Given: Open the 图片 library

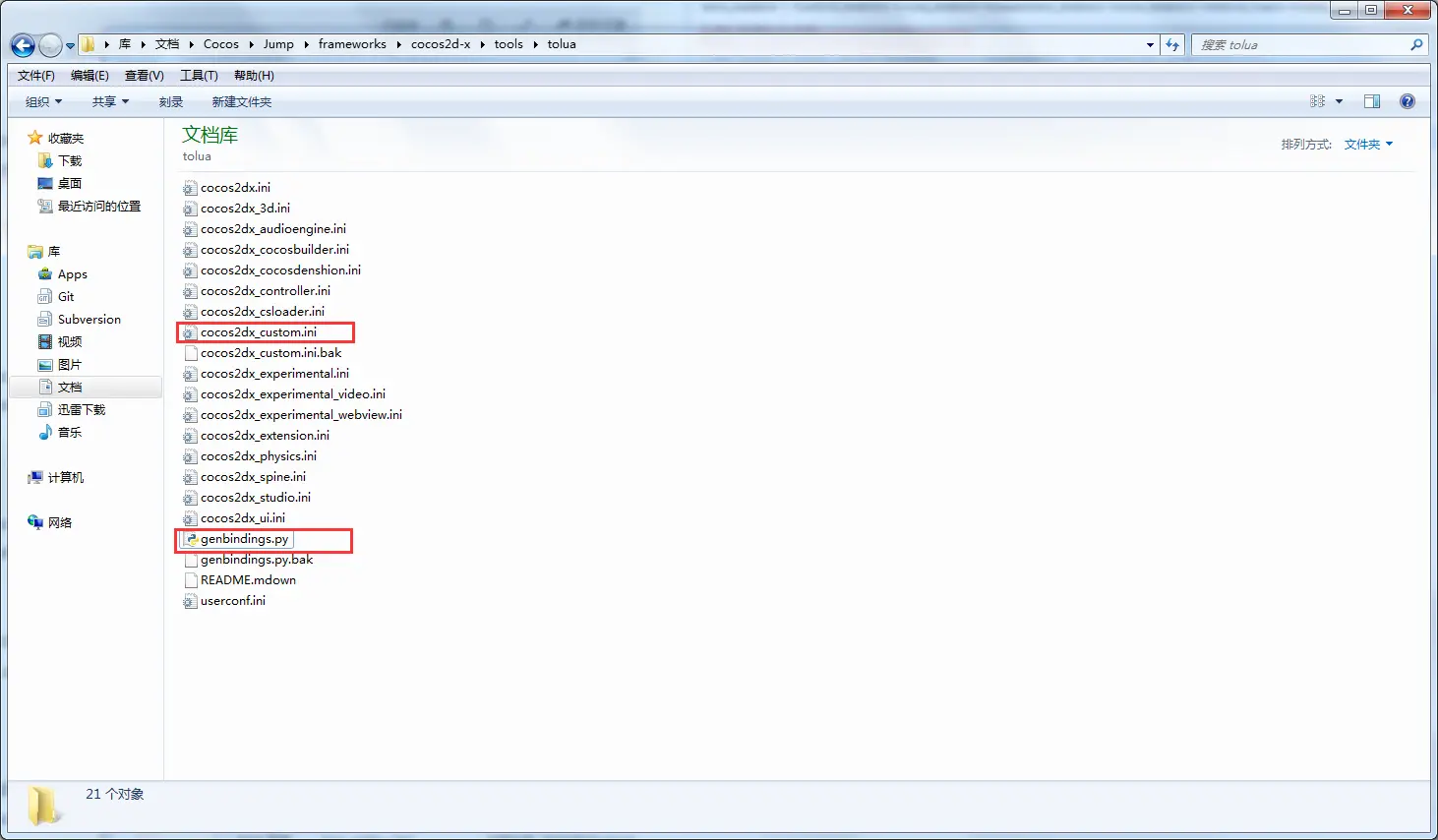Looking at the screenshot, I should click(x=70, y=365).
